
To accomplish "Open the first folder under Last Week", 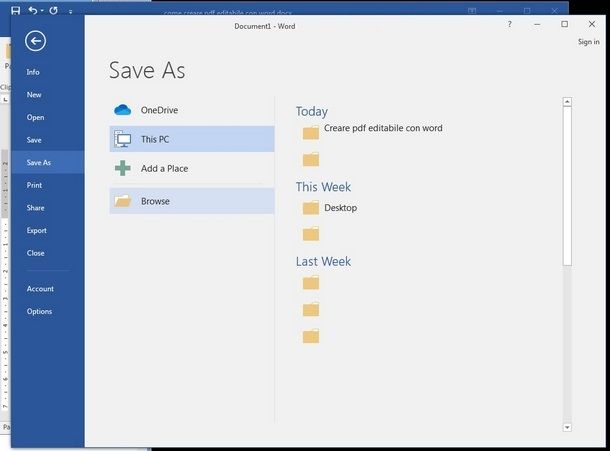I will tap(311, 283).
